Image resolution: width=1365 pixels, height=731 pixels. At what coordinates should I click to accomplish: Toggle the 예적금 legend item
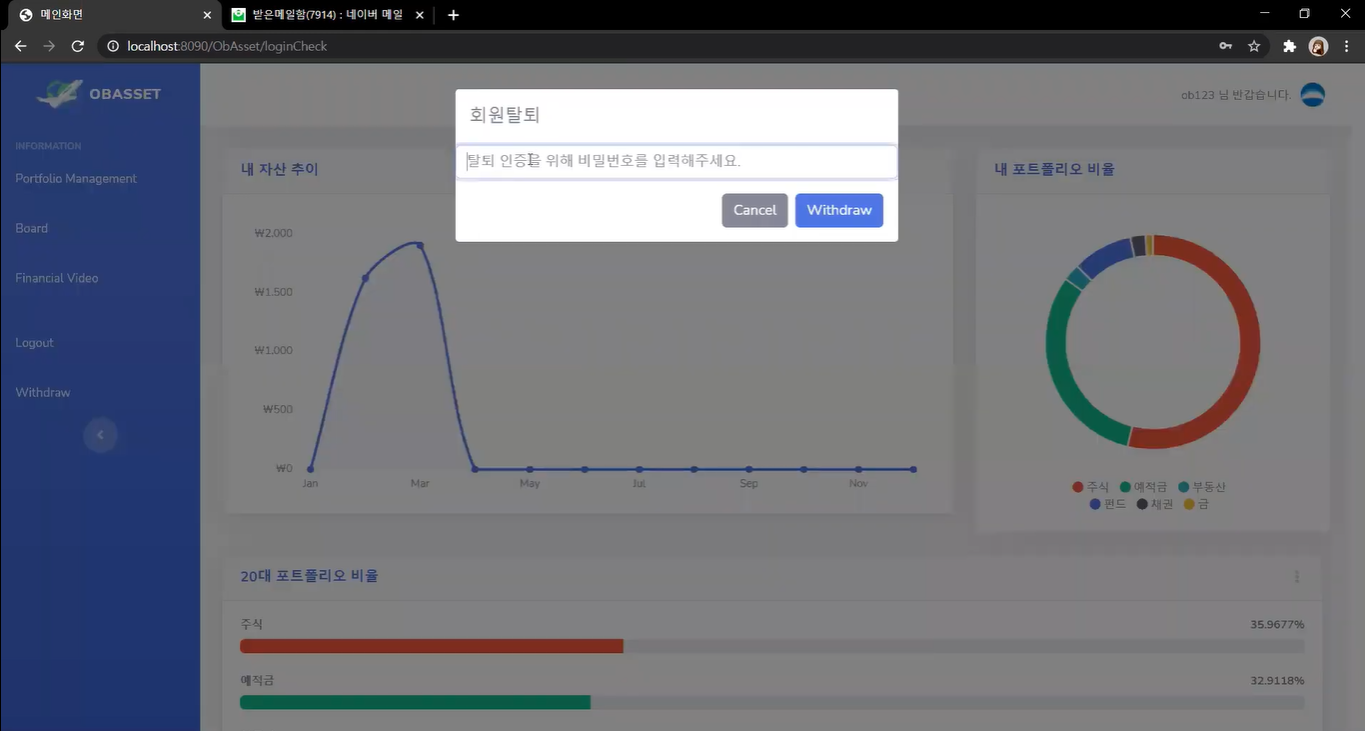(1143, 487)
